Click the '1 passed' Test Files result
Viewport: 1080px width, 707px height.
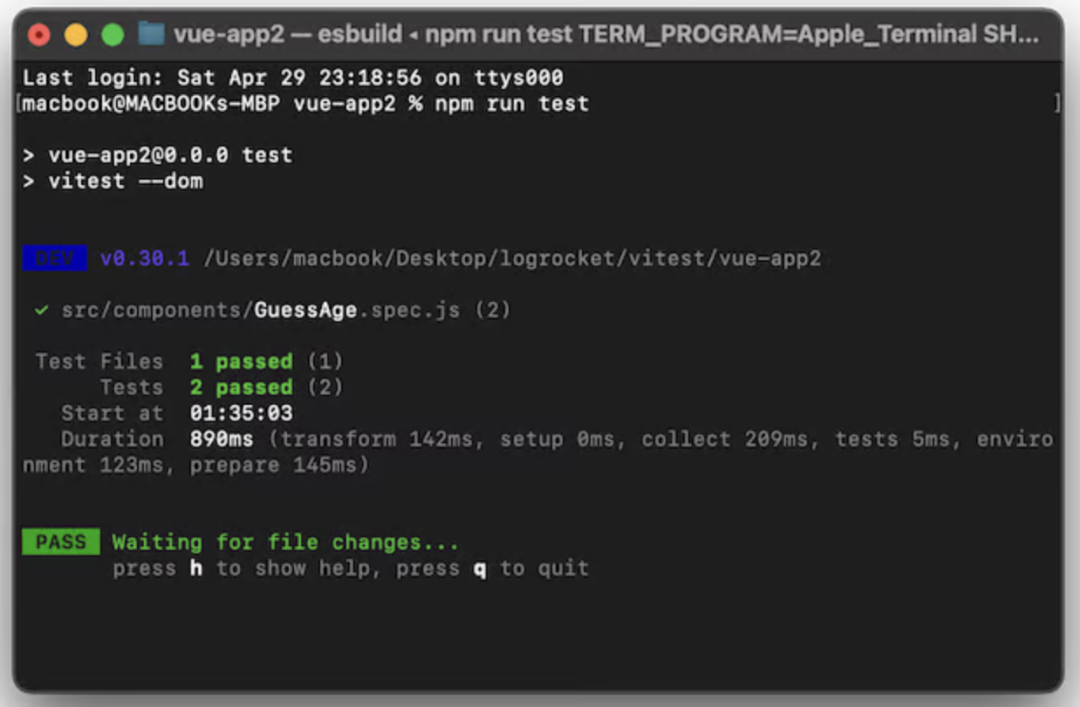point(241,361)
